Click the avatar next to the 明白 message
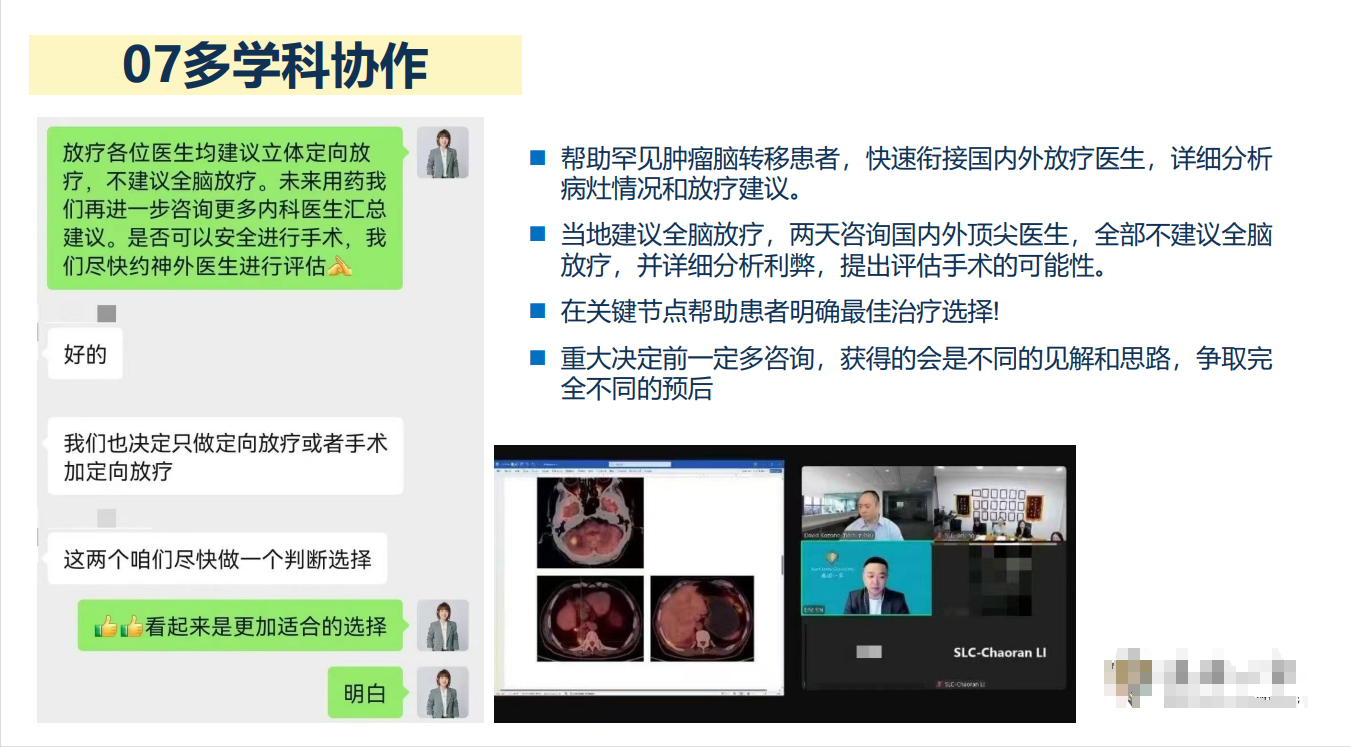 coord(442,692)
